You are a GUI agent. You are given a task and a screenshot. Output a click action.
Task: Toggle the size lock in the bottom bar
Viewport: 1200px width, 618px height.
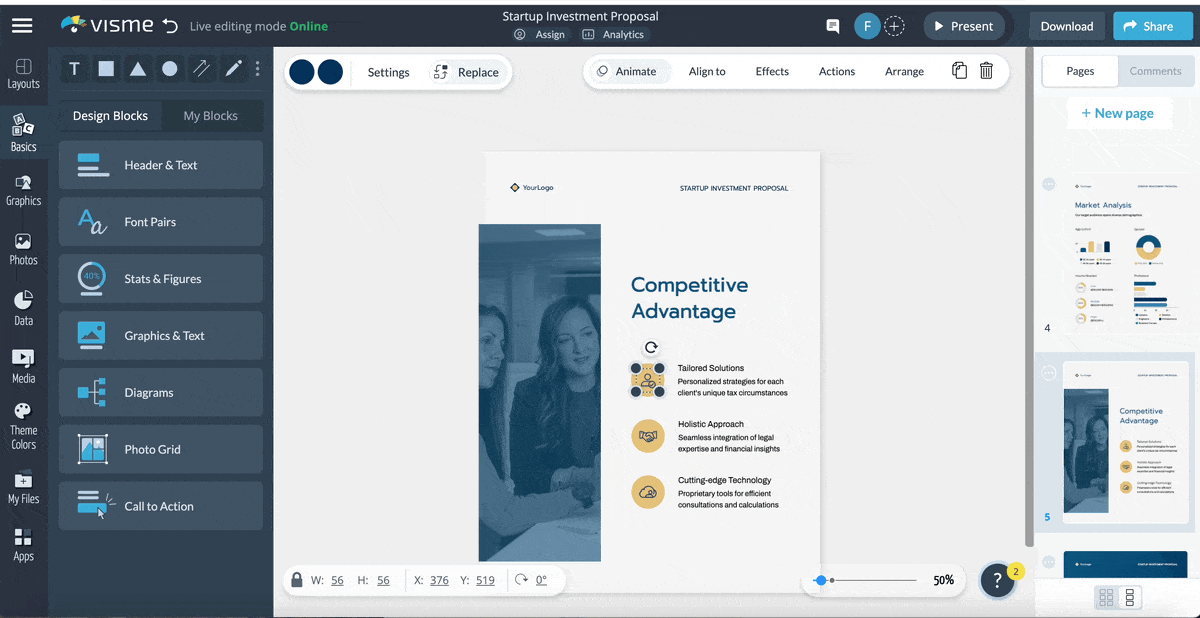pos(297,579)
